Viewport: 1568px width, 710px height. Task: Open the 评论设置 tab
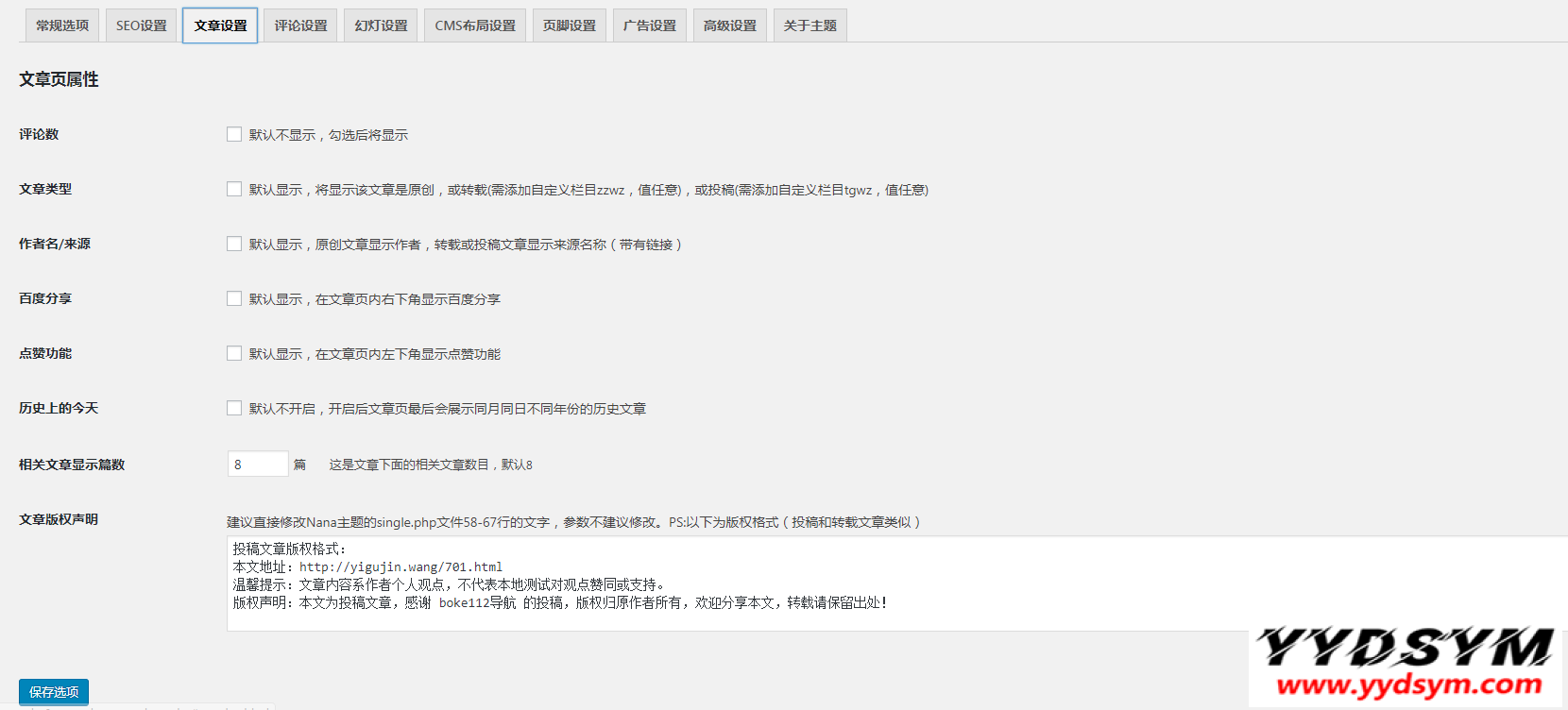300,25
